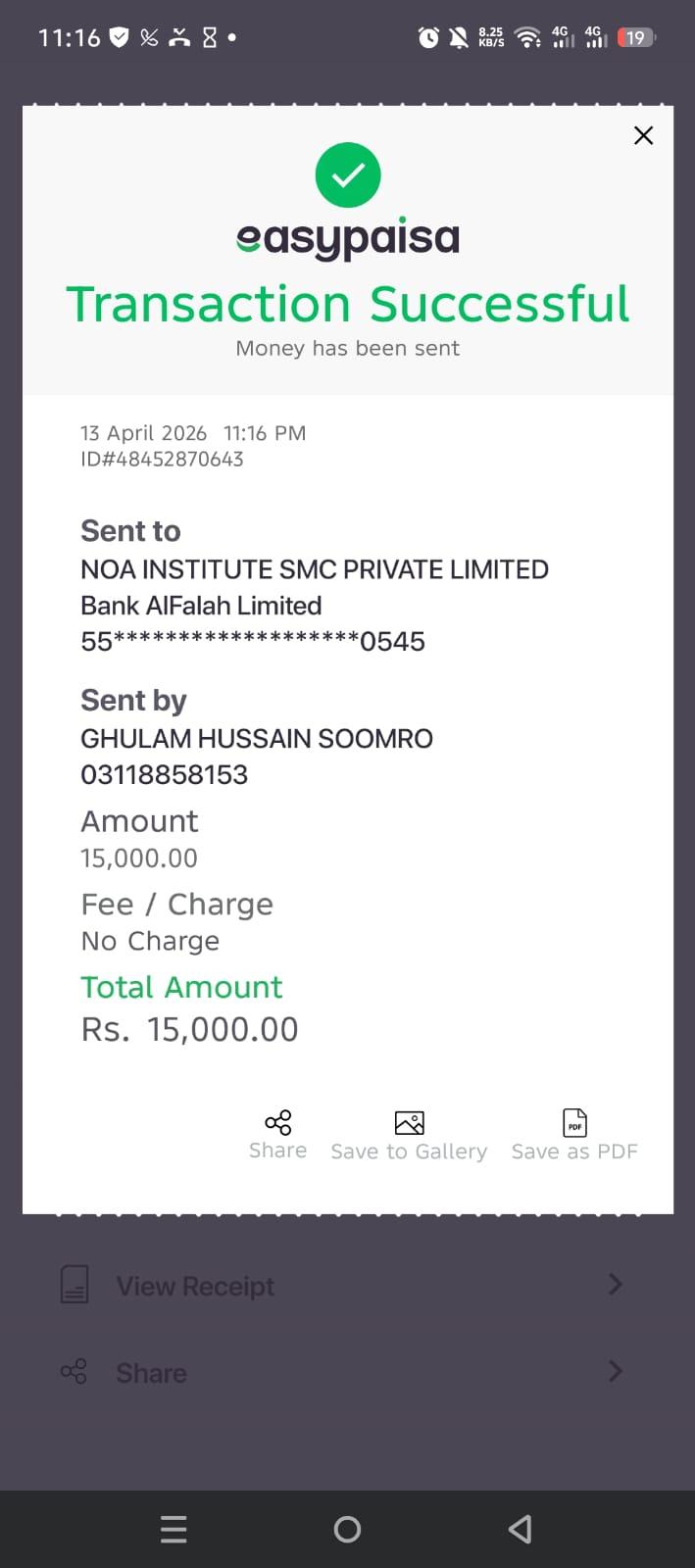Tap the sender phone number 03118858153
Image resolution: width=695 pixels, height=1568 pixels.
(x=164, y=774)
